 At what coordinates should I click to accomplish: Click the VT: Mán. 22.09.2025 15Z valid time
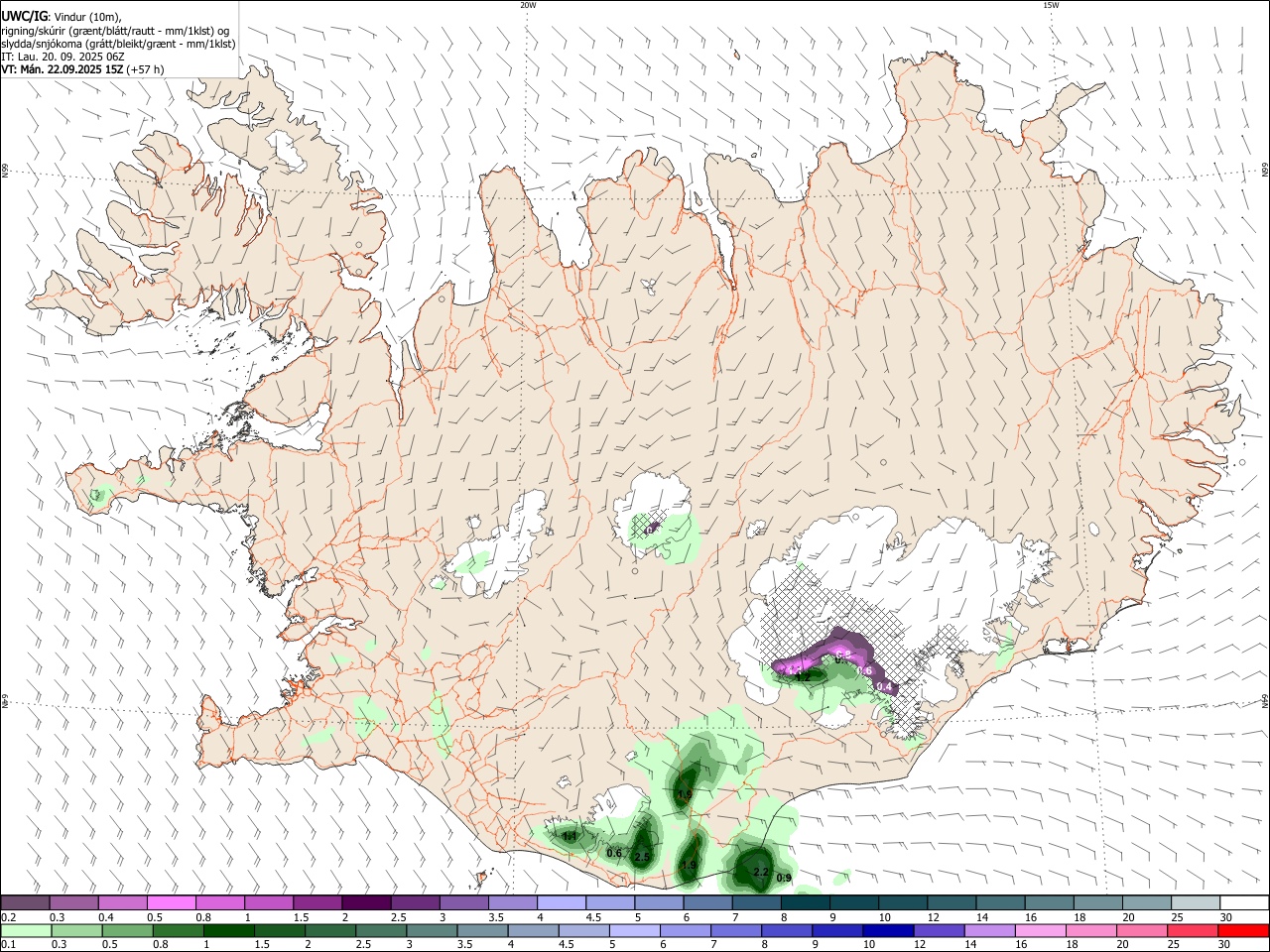[x=63, y=69]
